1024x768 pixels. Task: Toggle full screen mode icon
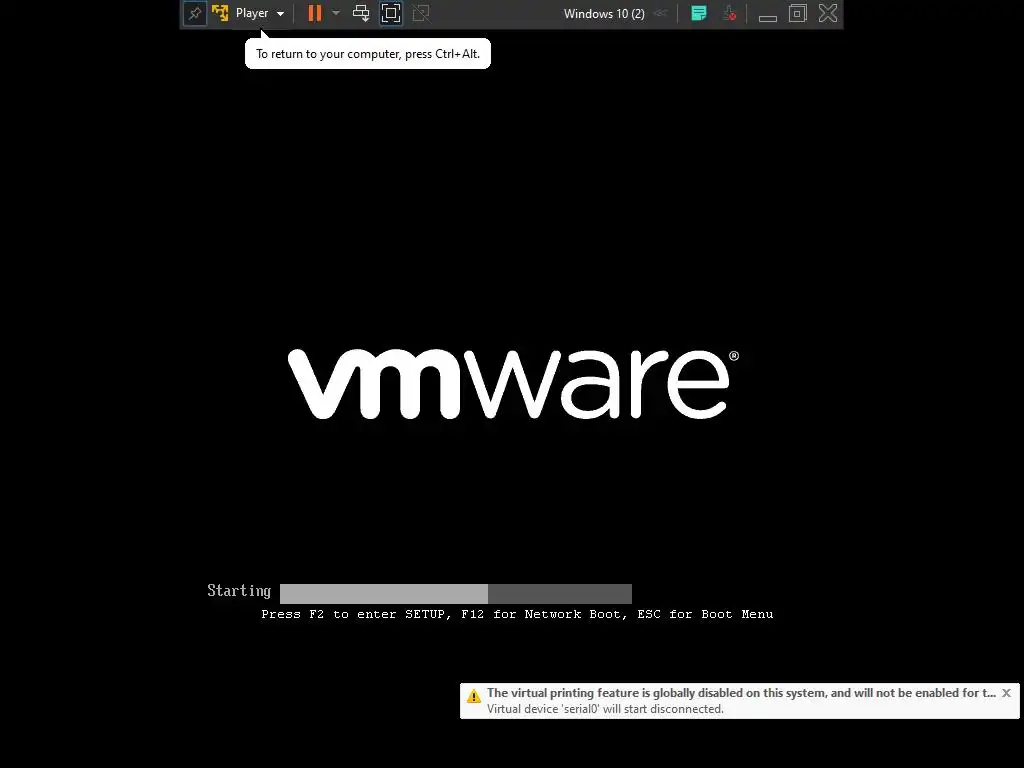coord(391,13)
